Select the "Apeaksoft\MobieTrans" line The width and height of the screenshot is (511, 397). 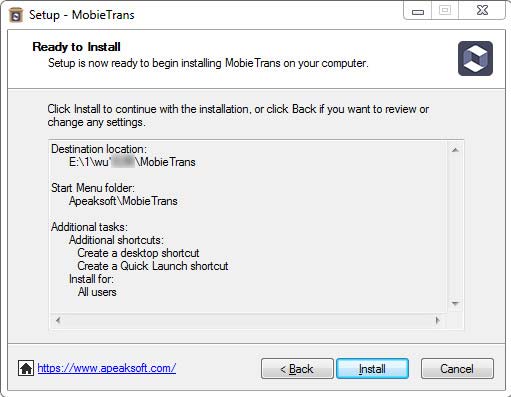(123, 201)
